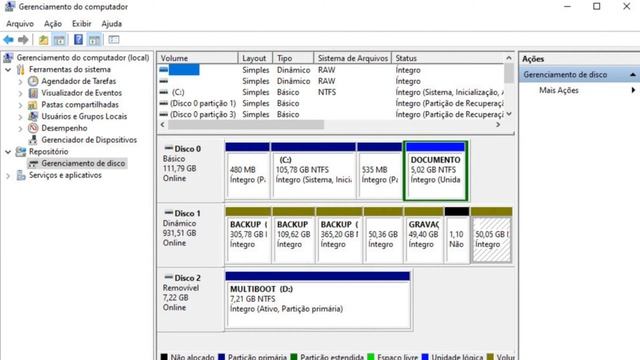Sort by Layout column header
The image size is (640, 360).
pos(256,58)
